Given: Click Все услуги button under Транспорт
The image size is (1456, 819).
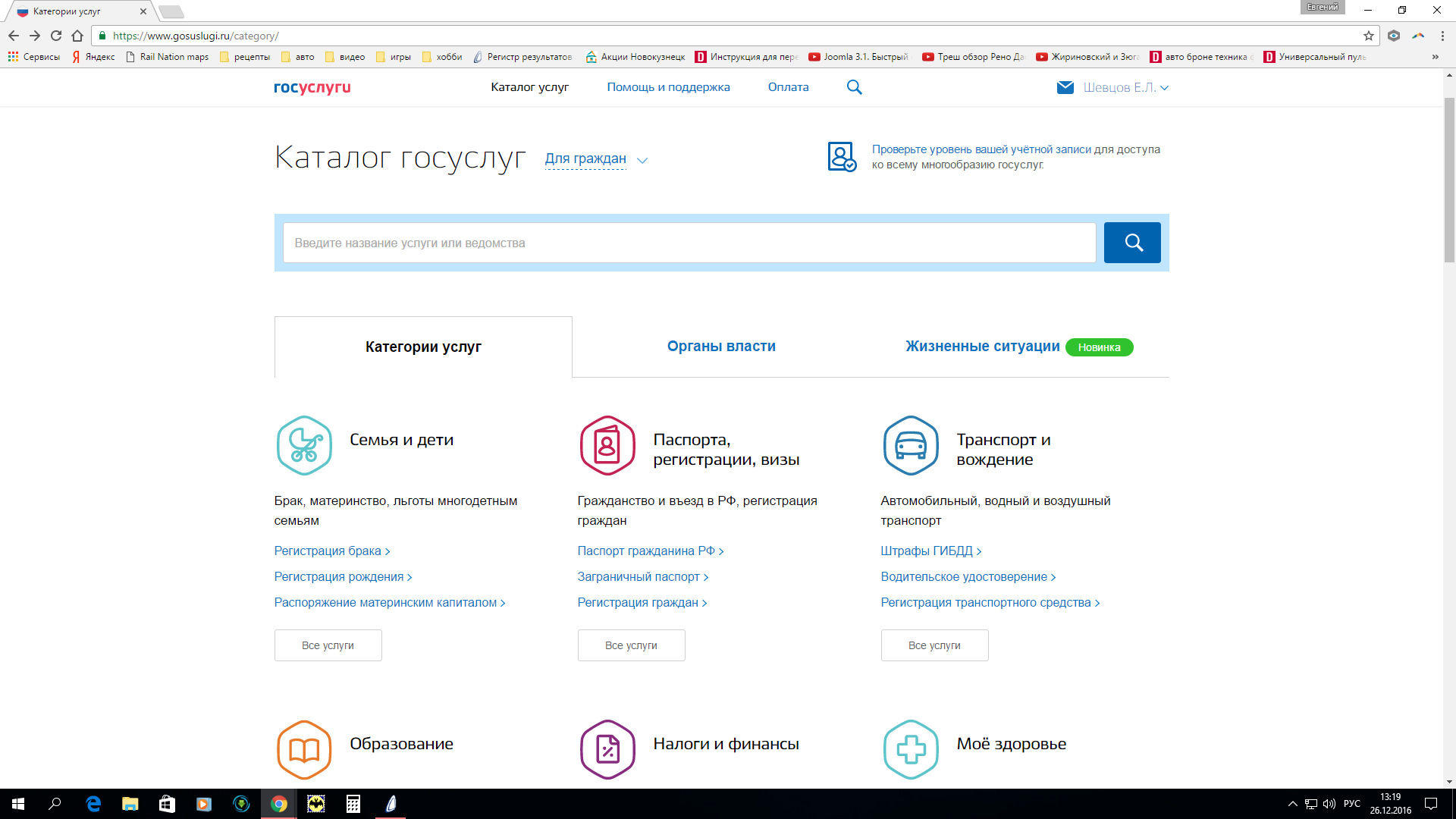Looking at the screenshot, I should click(933, 645).
